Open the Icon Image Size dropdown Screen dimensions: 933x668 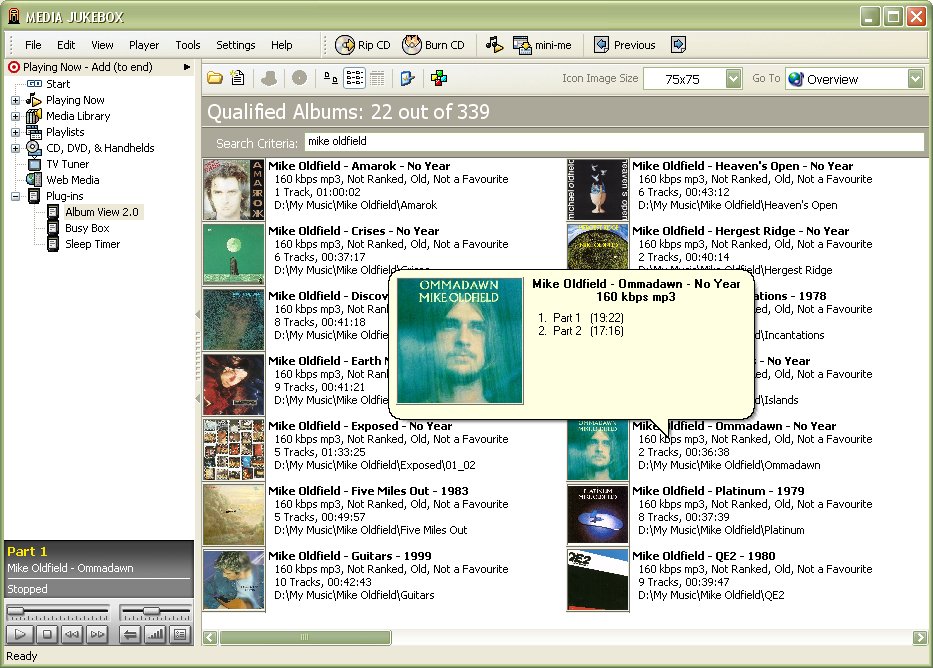[734, 79]
